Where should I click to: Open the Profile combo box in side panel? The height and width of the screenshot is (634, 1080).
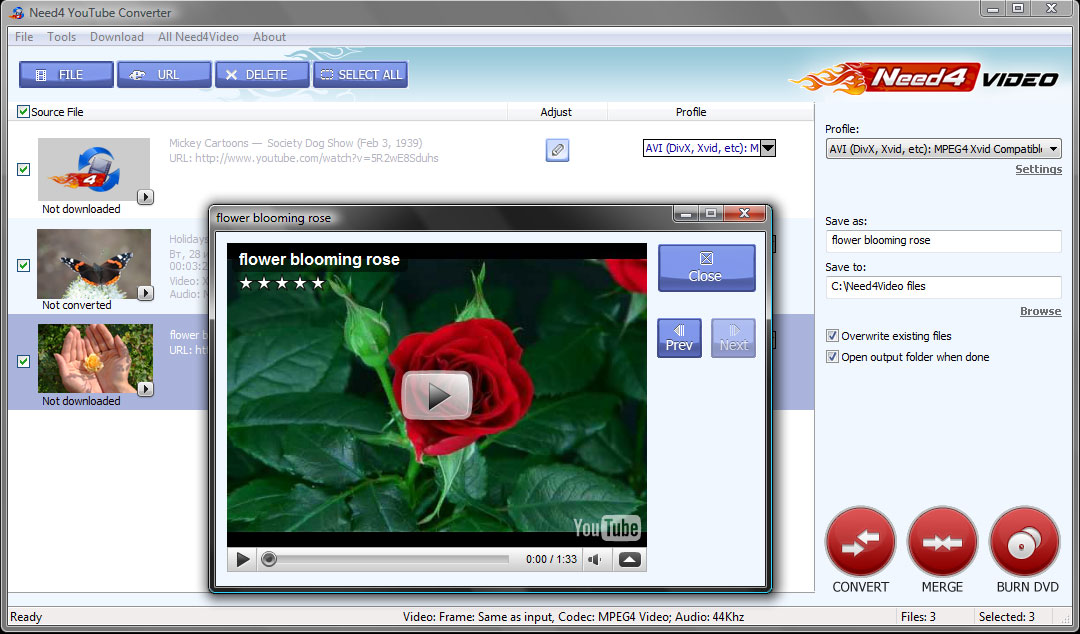[943, 149]
